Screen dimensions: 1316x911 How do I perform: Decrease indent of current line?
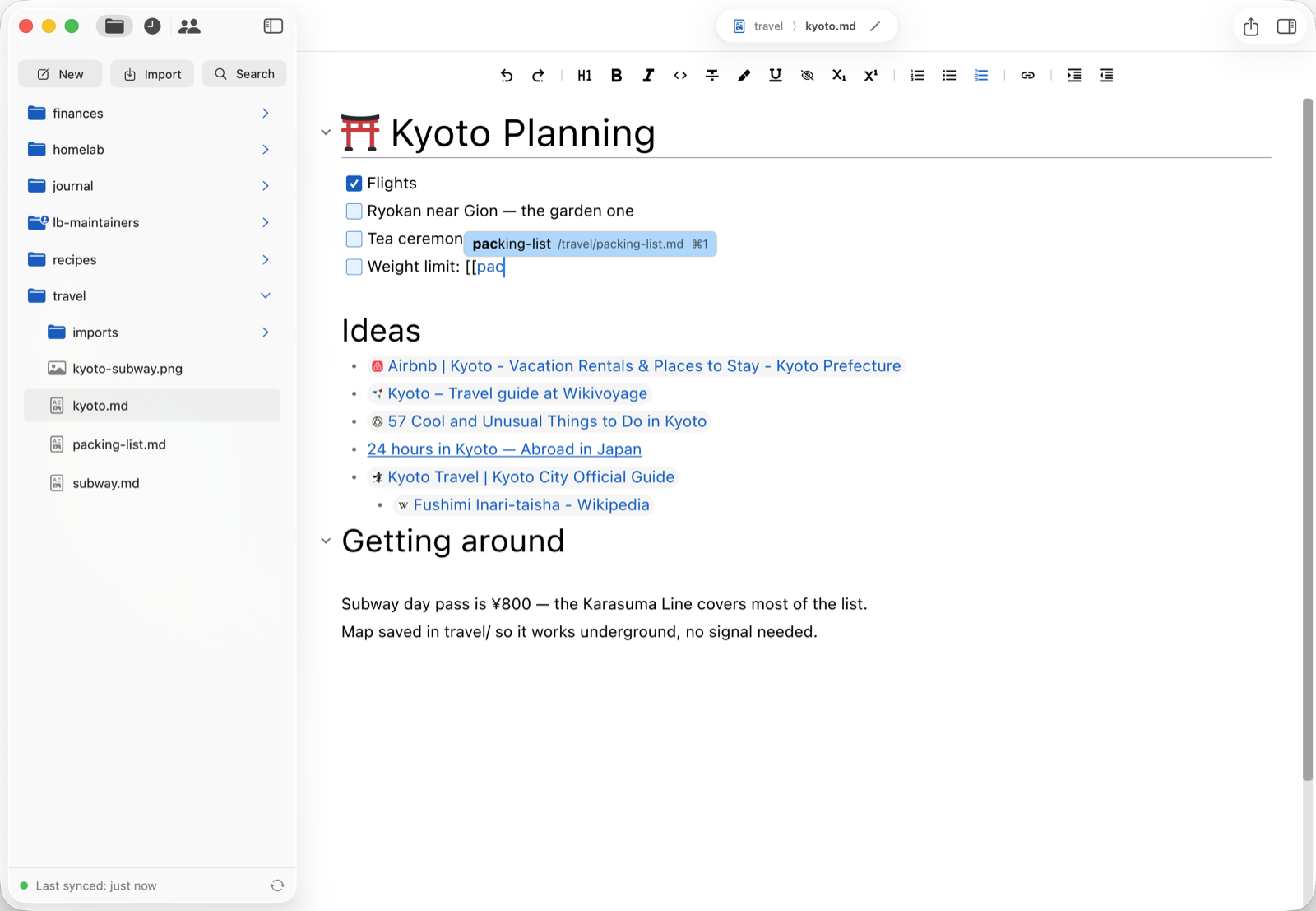(x=1106, y=75)
